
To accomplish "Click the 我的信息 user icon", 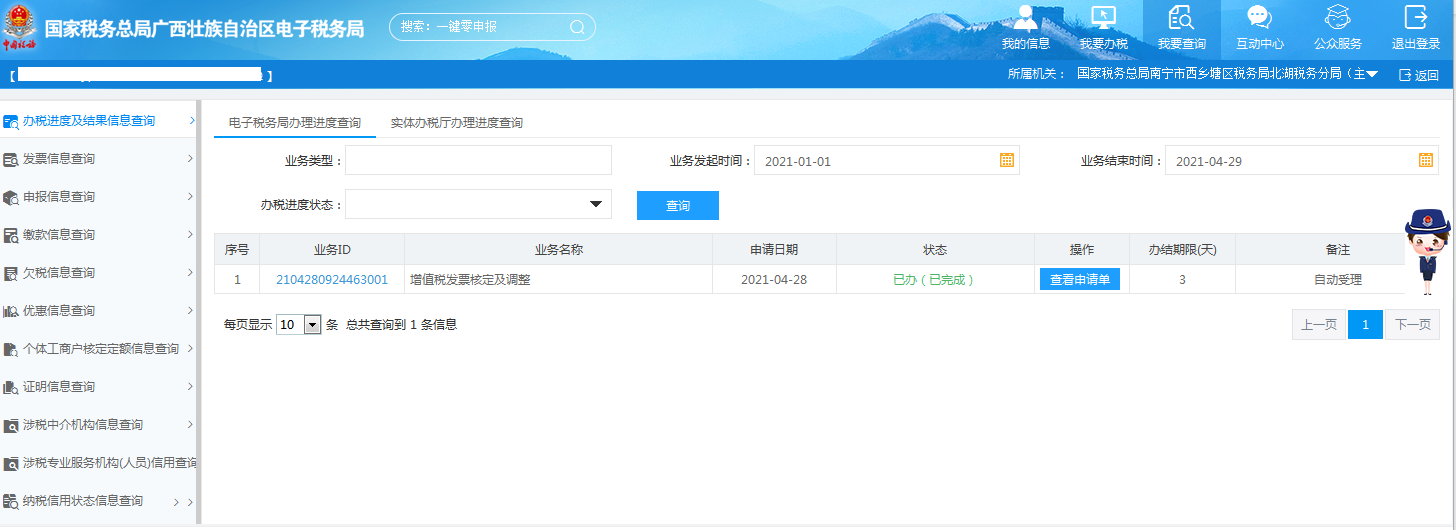I will coord(1025,18).
